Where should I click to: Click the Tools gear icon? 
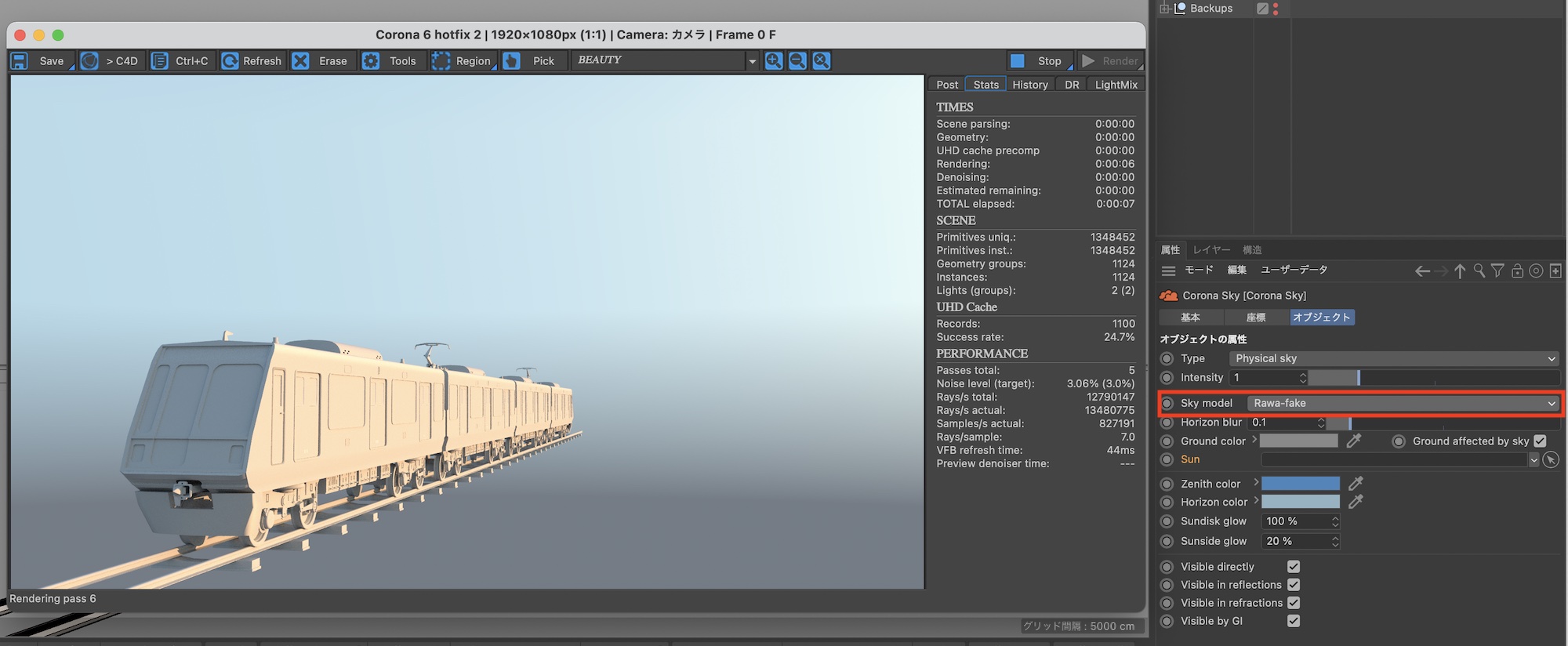(371, 61)
